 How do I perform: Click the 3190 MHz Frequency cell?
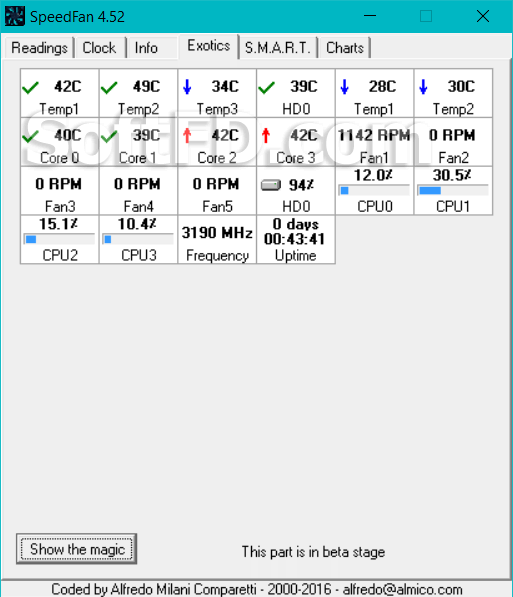[x=217, y=239]
